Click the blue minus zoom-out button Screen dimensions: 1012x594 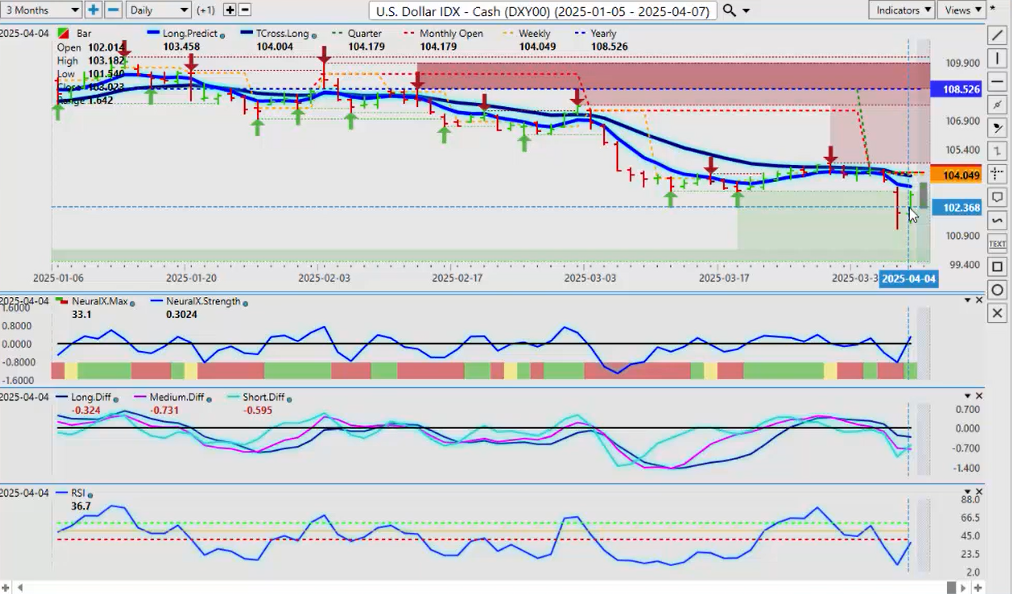pyautogui.click(x=113, y=10)
